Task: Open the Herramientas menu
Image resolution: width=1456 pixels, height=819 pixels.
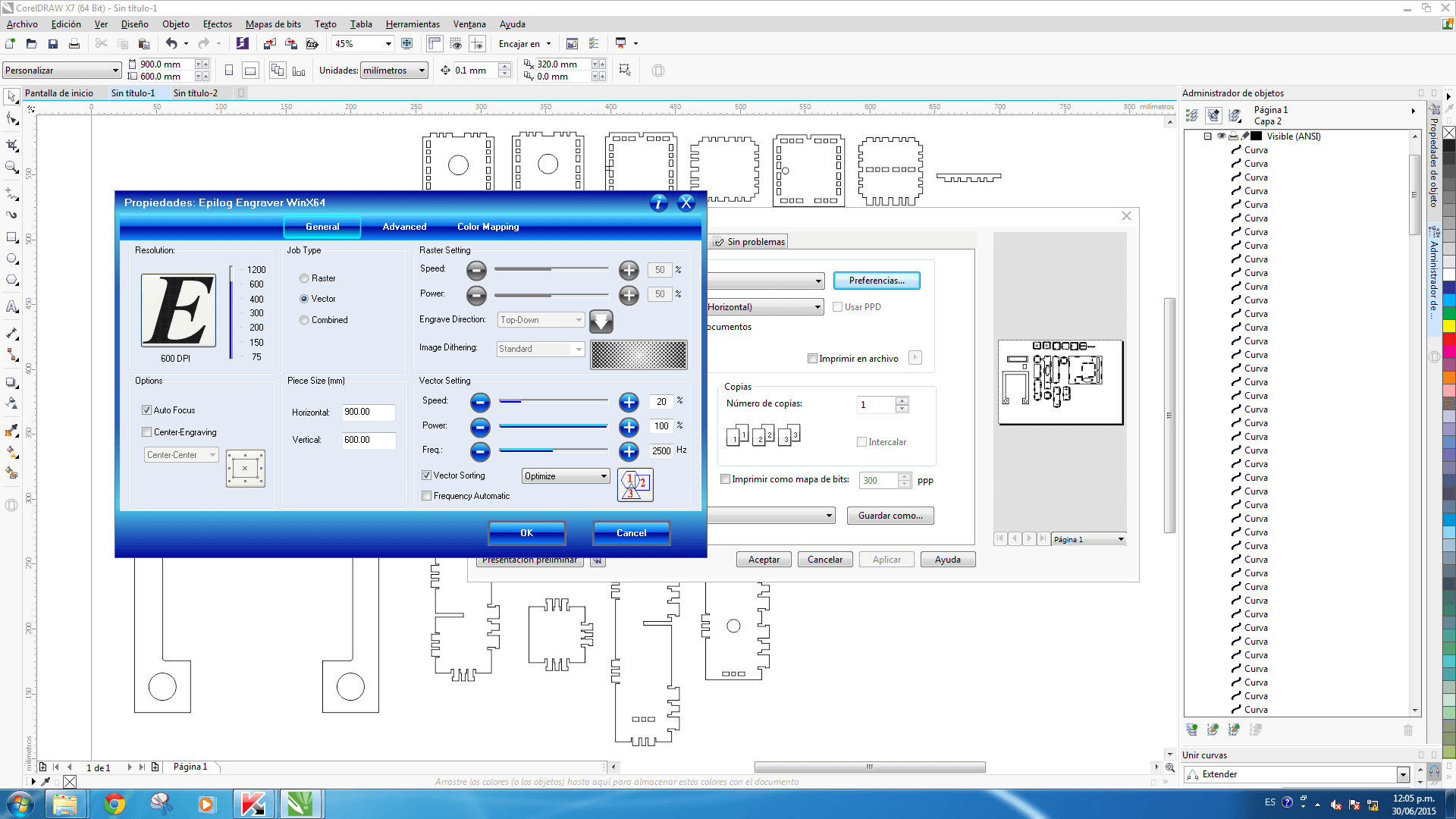Action: pyautogui.click(x=413, y=24)
